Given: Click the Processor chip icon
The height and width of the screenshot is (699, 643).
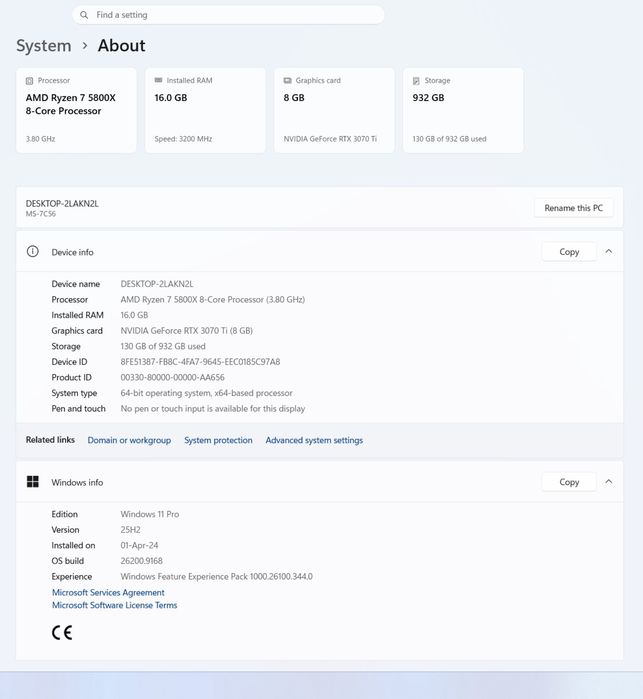Looking at the screenshot, I should click(29, 81).
